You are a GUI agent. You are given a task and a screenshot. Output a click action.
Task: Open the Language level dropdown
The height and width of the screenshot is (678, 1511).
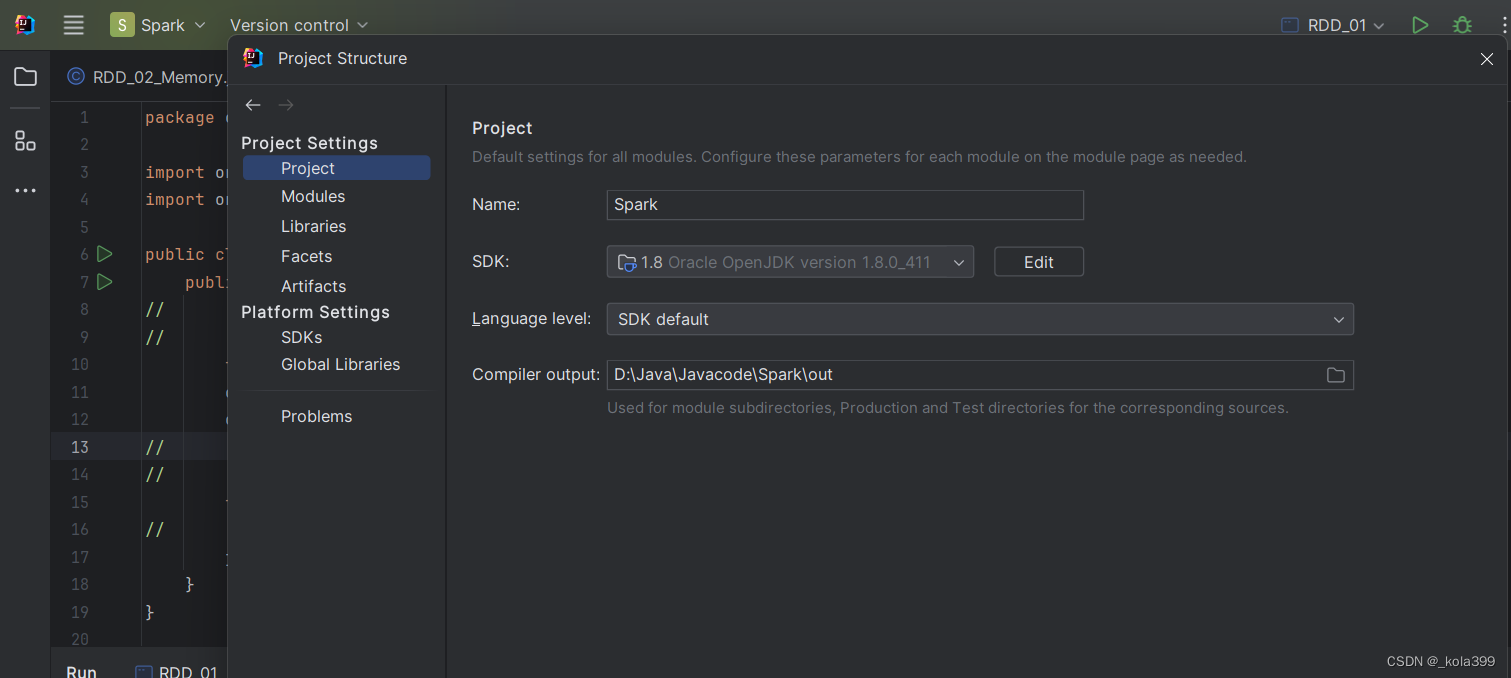(x=980, y=319)
